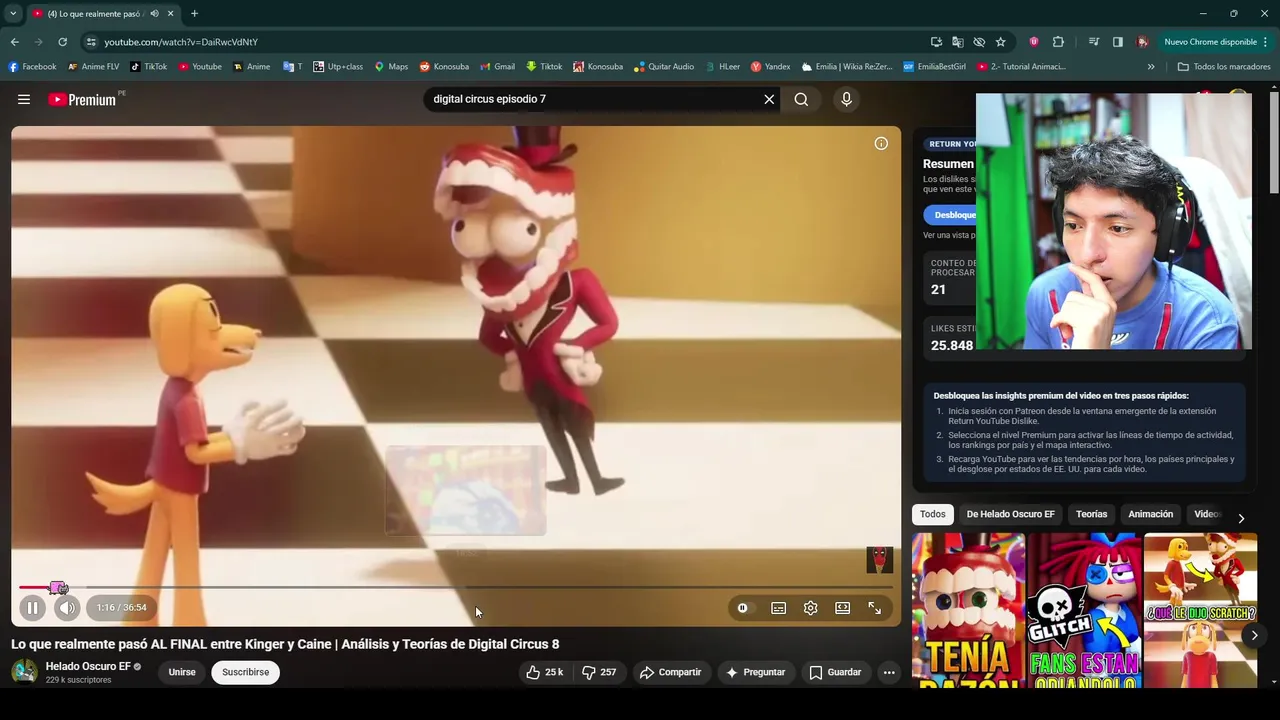Mute the video volume speaker icon

click(66, 607)
